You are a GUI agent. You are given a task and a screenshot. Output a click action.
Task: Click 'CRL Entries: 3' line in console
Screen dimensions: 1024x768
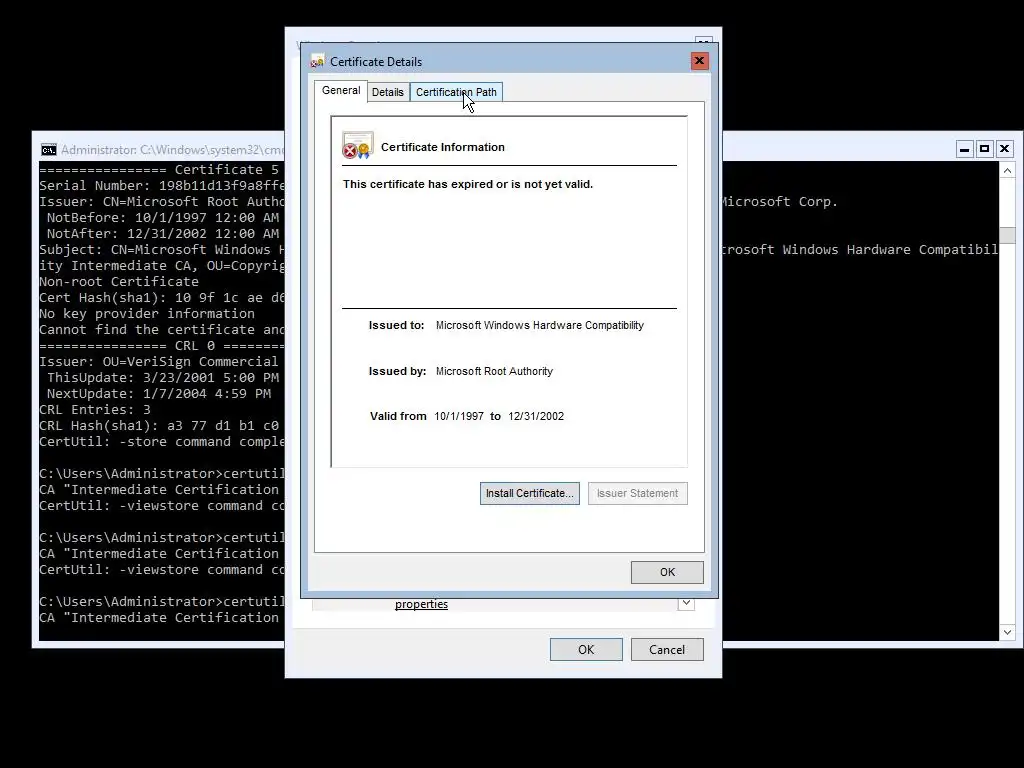95,409
